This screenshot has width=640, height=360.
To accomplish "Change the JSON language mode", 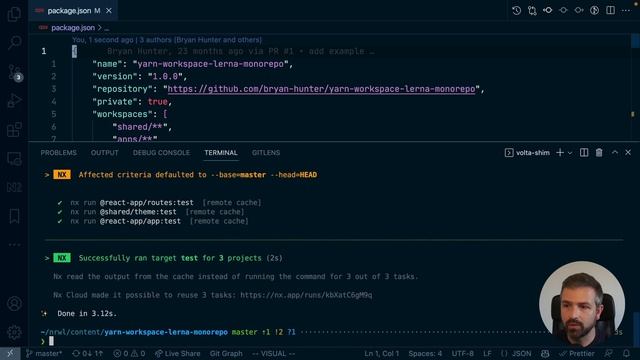I will 516,353.
